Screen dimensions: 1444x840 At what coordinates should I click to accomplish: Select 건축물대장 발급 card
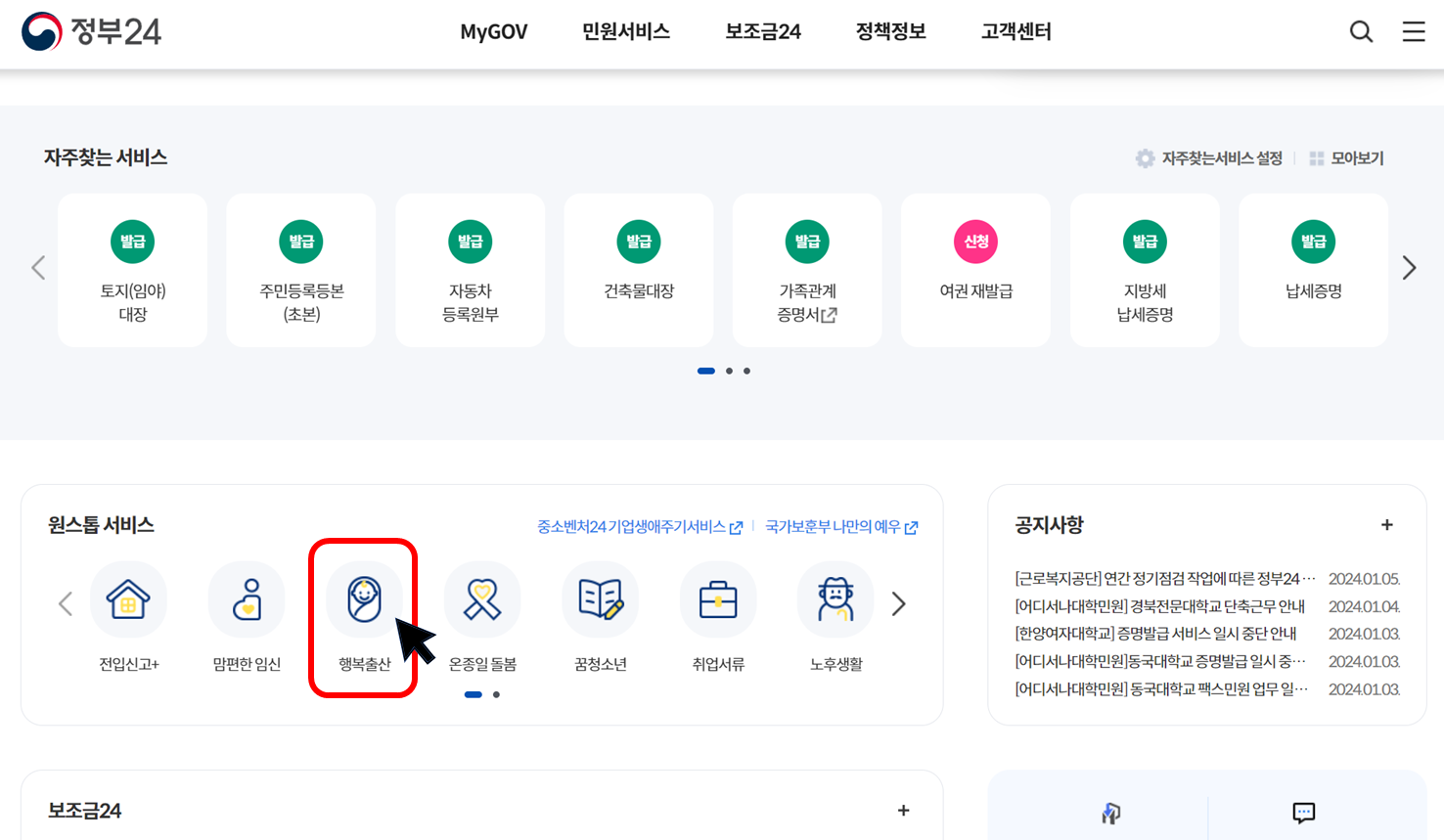coord(639,270)
